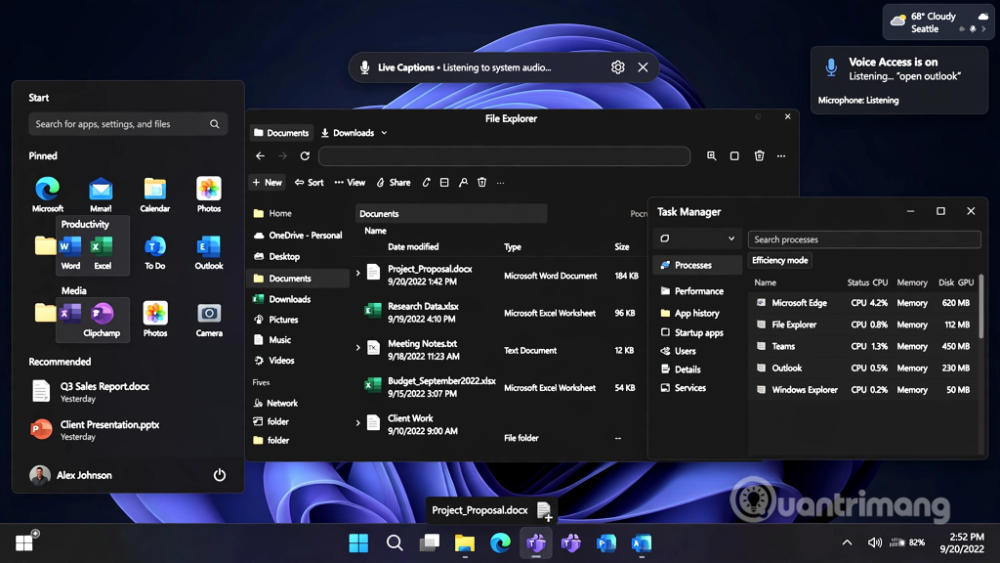
Task: Click the delete icon in command bar
Action: coord(482,182)
